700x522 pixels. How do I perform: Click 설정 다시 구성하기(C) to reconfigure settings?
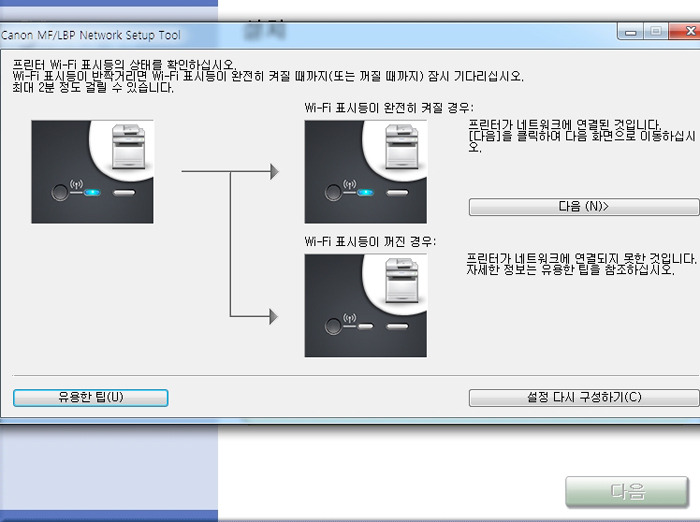584,397
